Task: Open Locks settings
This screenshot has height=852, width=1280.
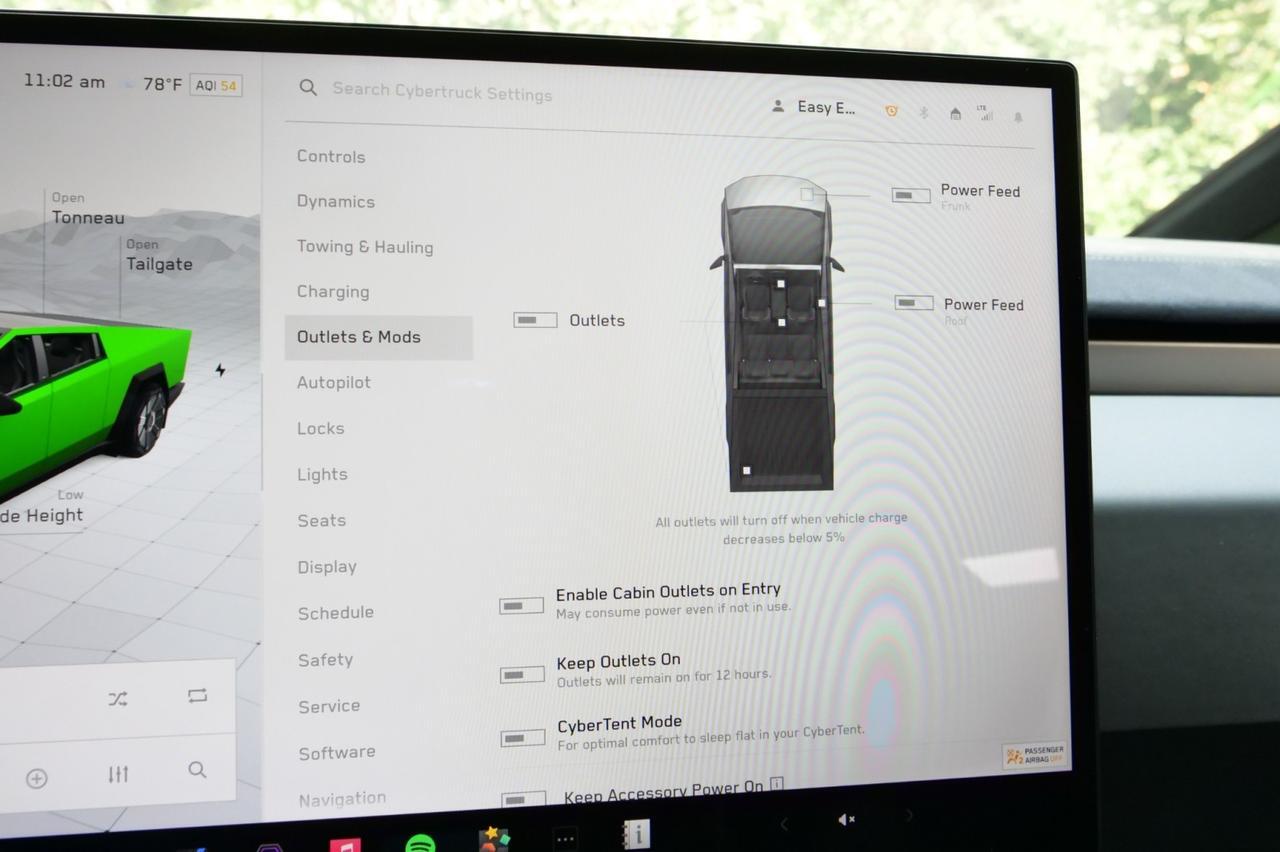Action: point(321,428)
